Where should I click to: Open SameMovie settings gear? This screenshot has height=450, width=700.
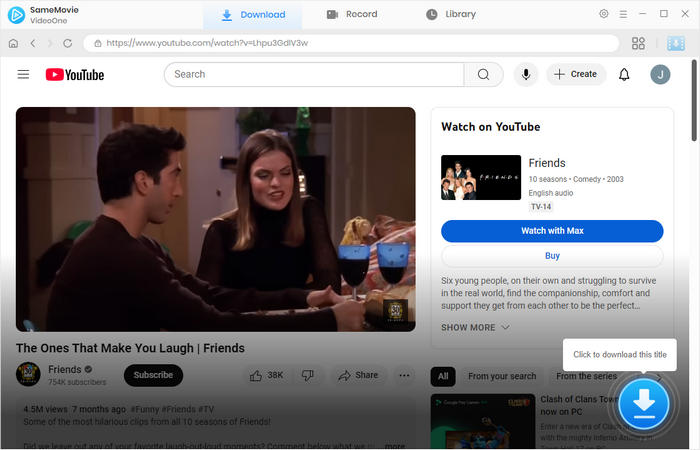point(604,14)
